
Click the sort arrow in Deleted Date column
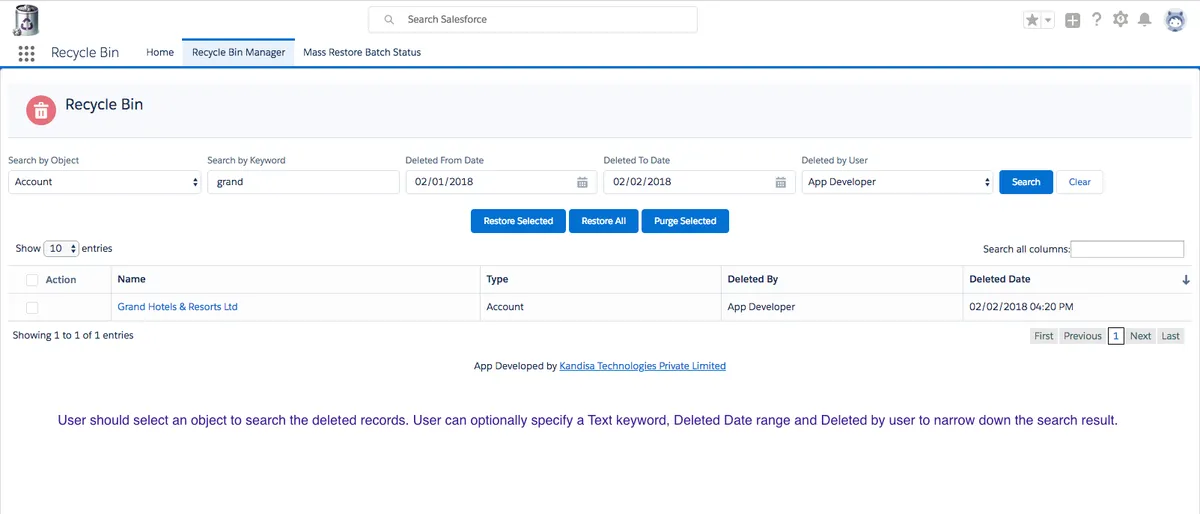click(1186, 280)
